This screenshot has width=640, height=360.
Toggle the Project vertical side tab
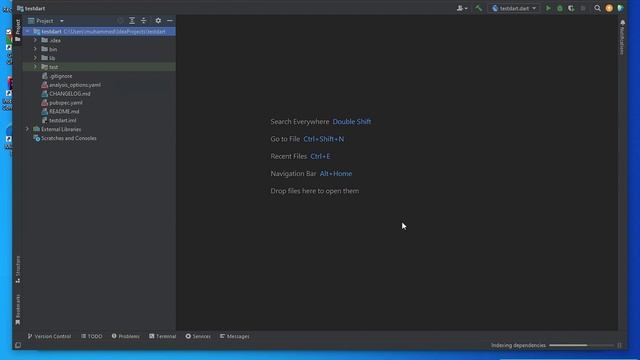coord(18,31)
